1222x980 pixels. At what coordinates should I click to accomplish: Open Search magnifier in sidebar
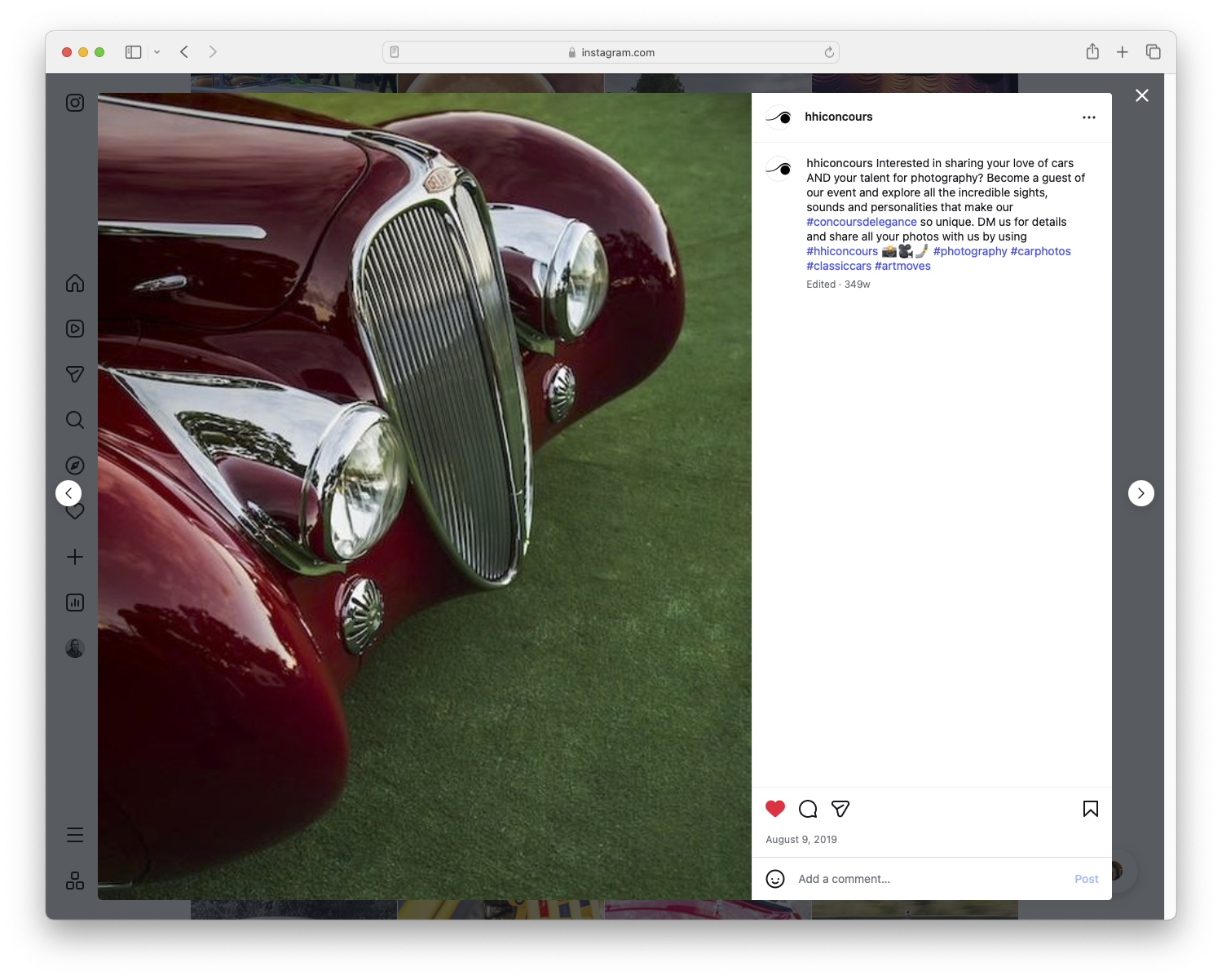tap(75, 420)
